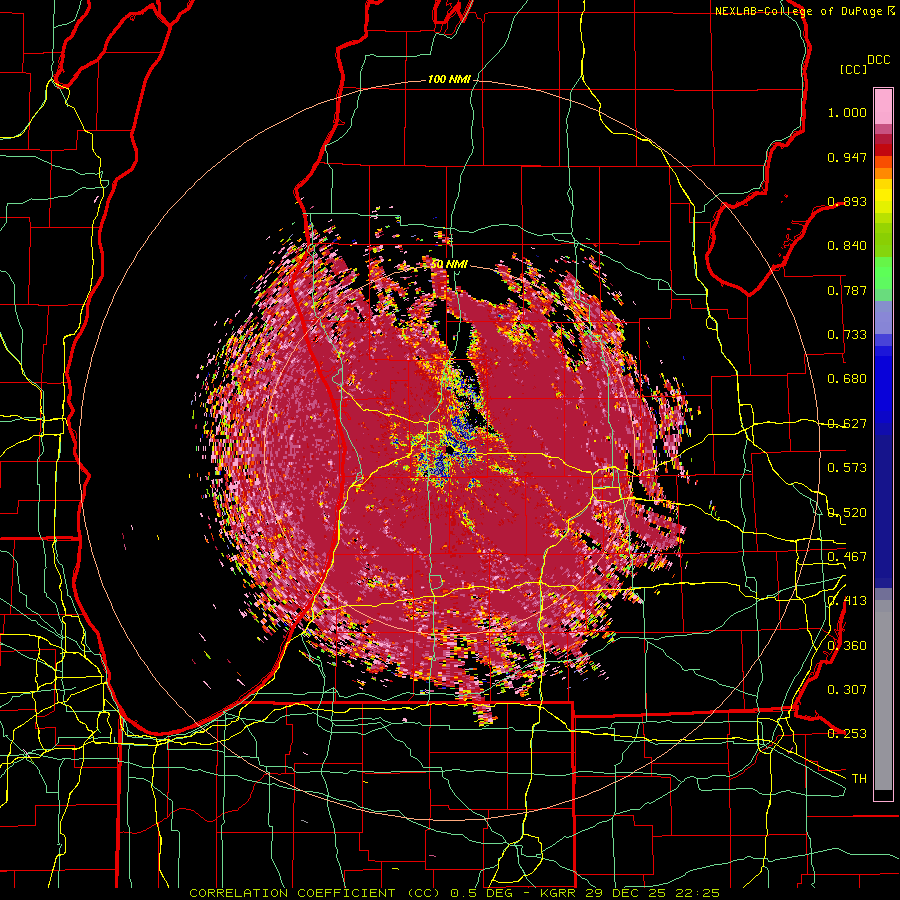Click the [CC] label above the color scale

tap(854, 69)
